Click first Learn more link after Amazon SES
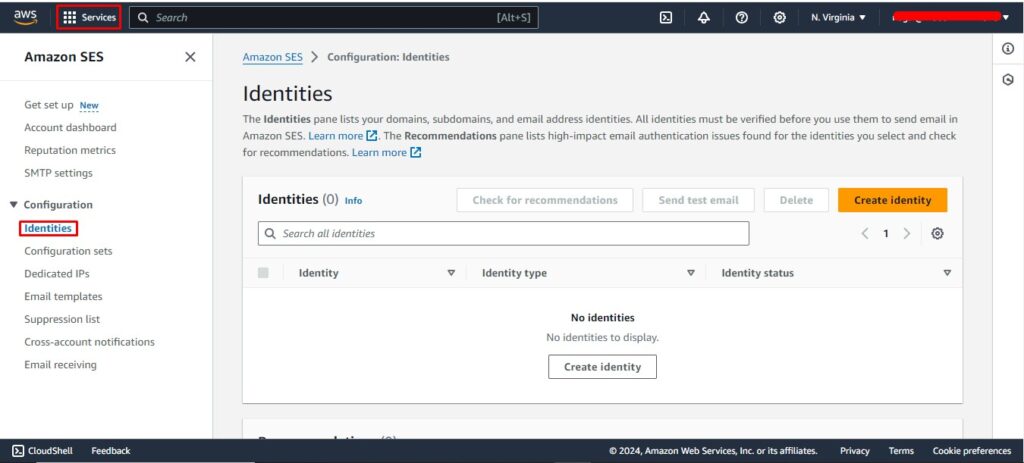 335,136
